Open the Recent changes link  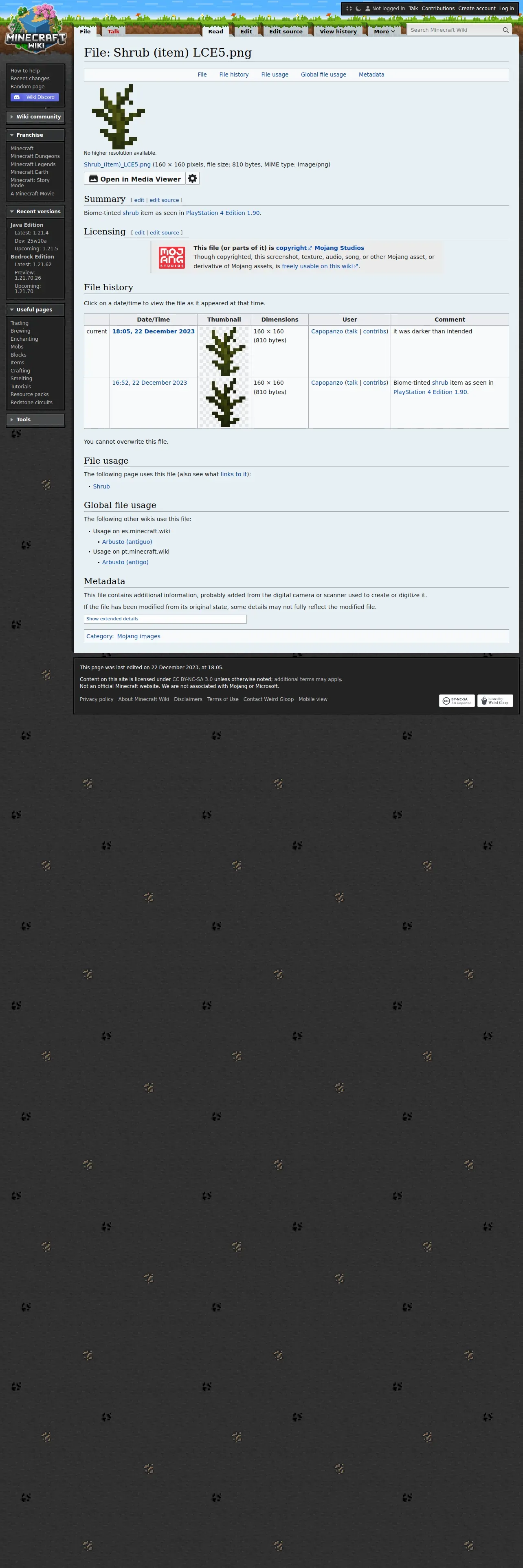pyautogui.click(x=30, y=79)
